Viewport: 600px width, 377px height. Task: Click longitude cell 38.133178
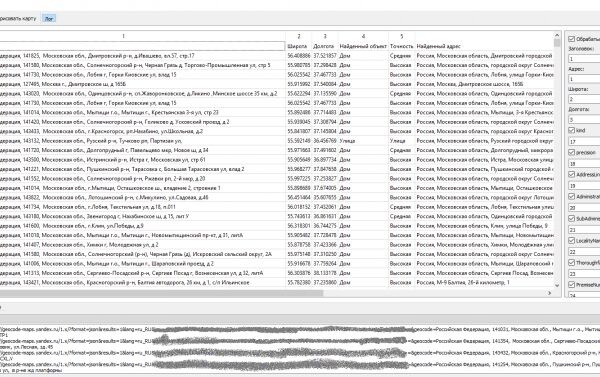(x=325, y=273)
